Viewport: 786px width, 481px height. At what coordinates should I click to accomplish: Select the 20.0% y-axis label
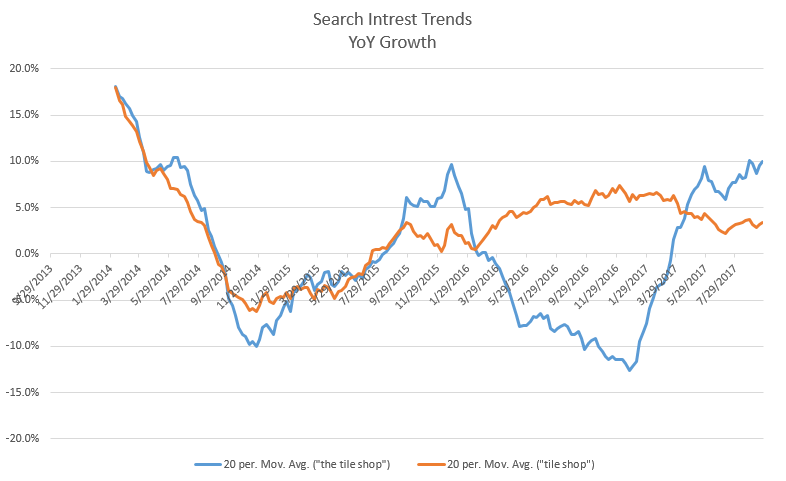coord(24,69)
